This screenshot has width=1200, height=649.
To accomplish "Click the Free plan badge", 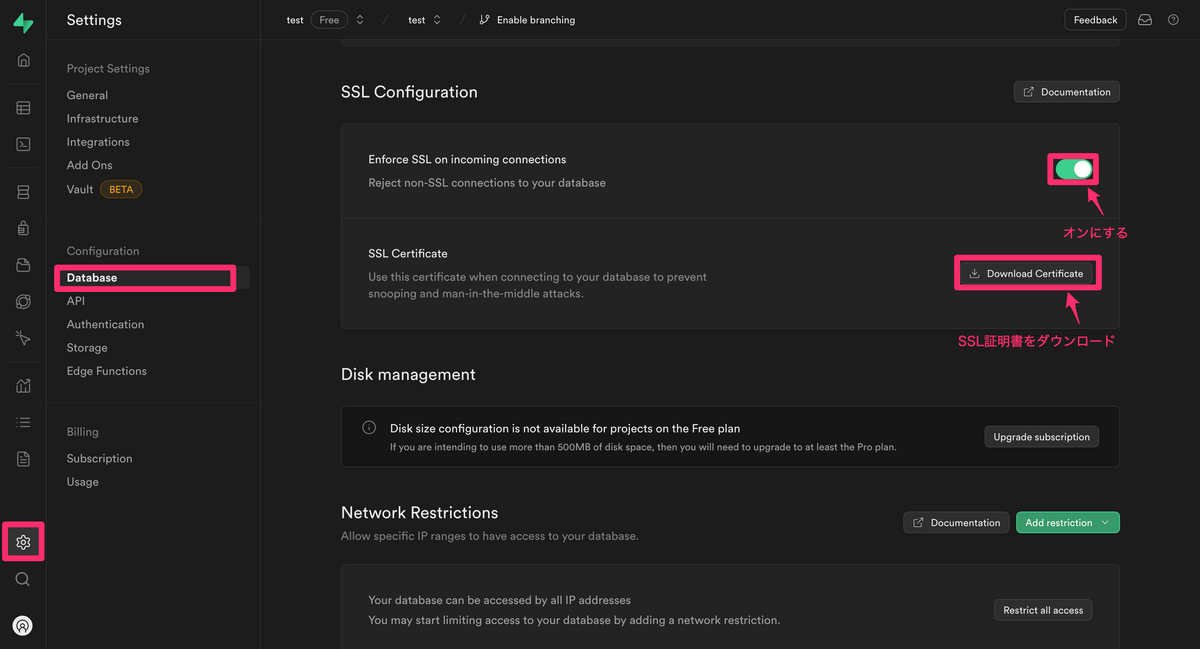I will [x=329, y=20].
